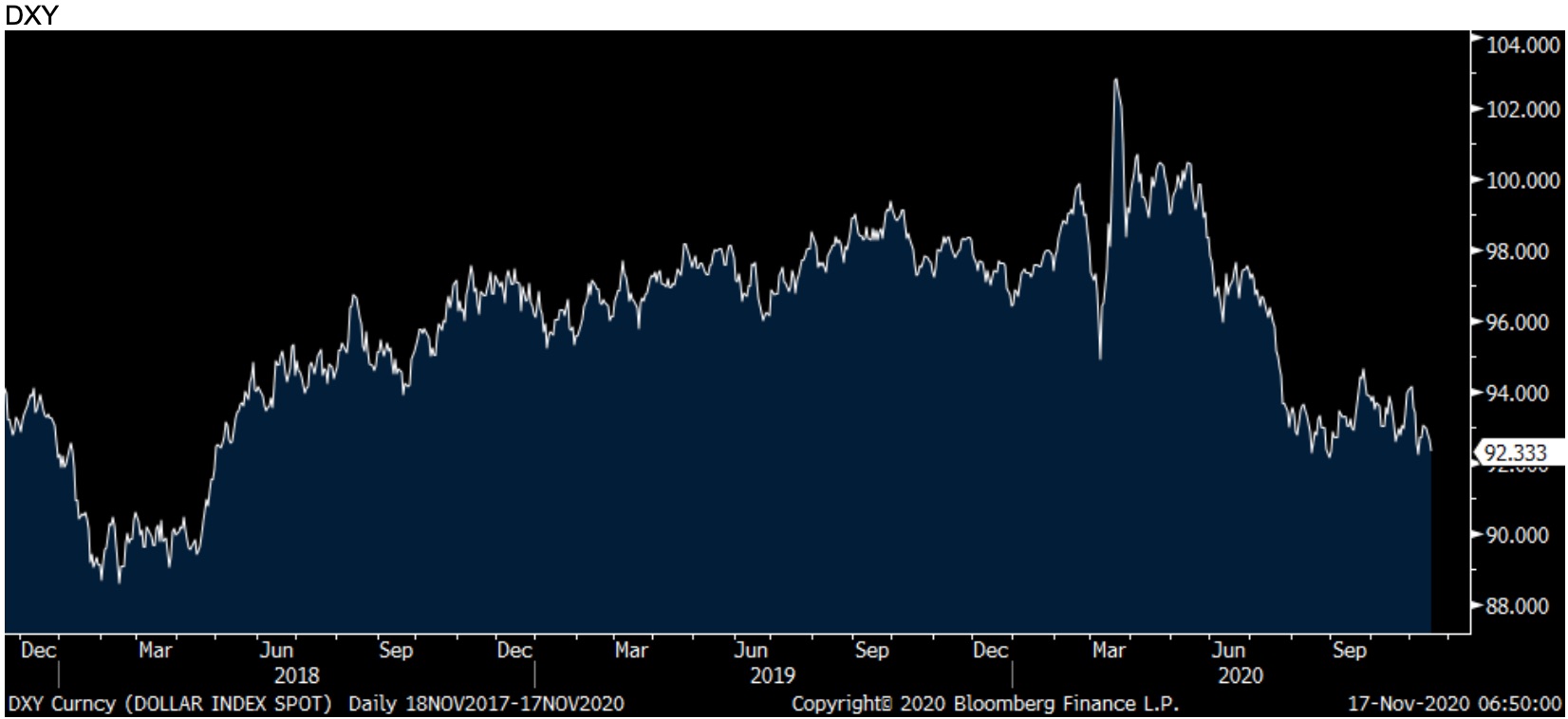Click the first Dec label on x-axis

click(x=38, y=651)
